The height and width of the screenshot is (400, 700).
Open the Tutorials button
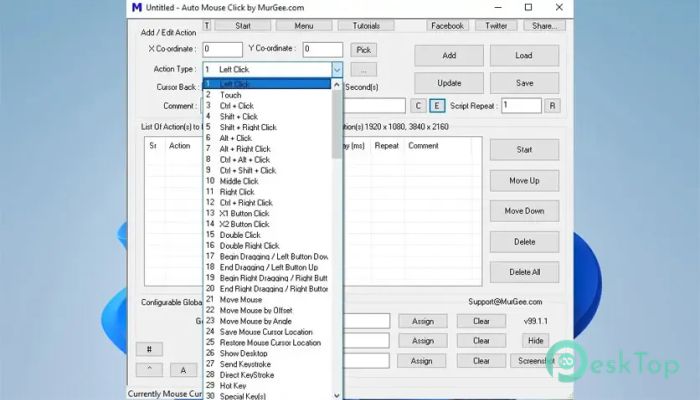[x=366, y=26]
